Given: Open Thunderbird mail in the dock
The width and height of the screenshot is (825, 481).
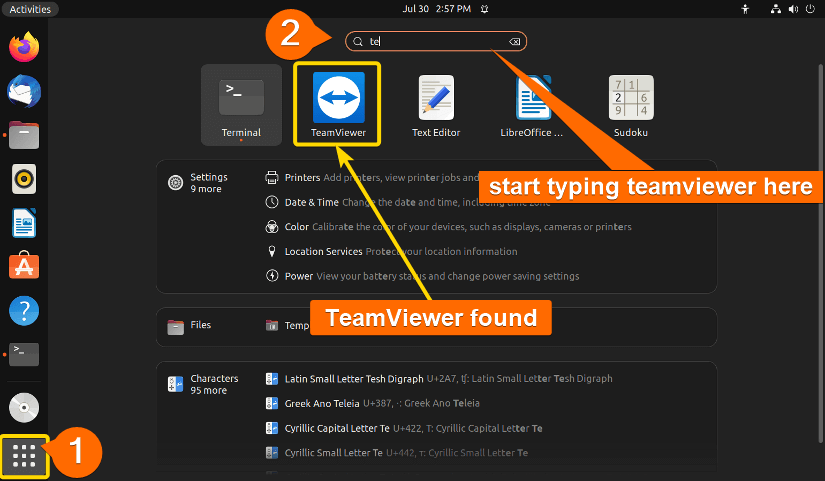Looking at the screenshot, I should point(24,91).
